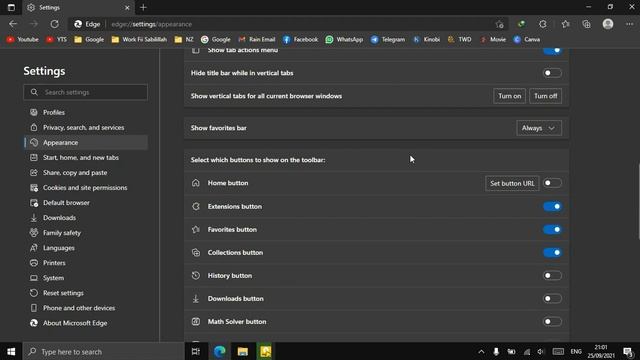The image size is (640, 360).
Task: Open Favorites toolbar star icon
Action: (565, 24)
